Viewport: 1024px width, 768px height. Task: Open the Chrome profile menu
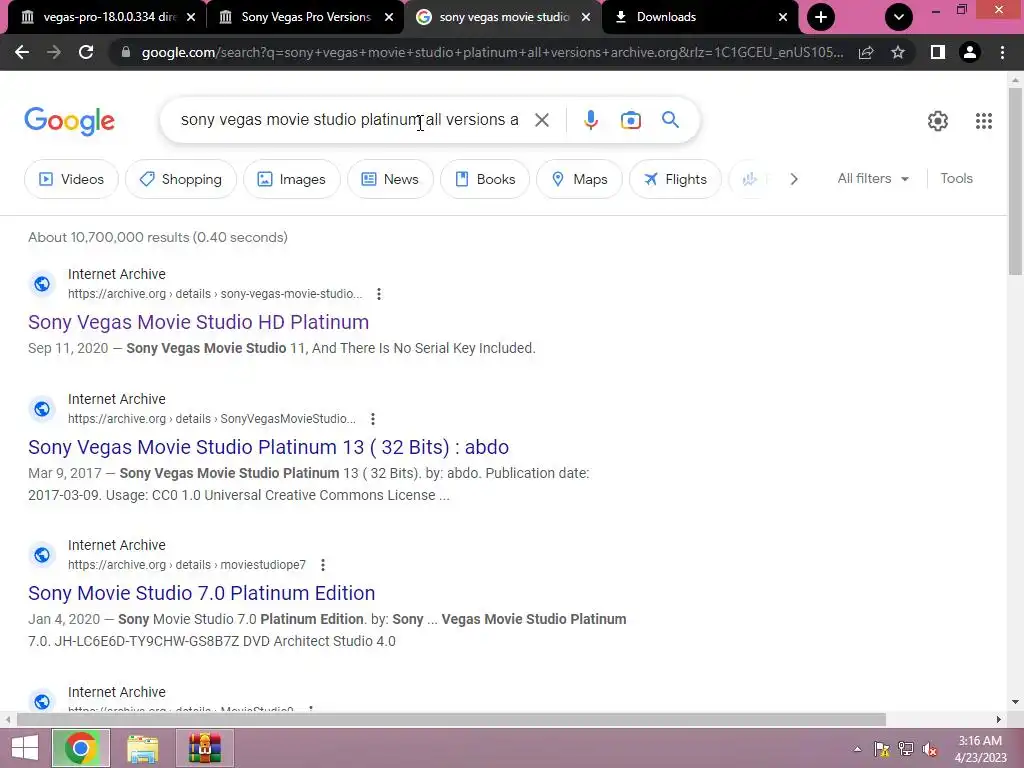point(970,52)
